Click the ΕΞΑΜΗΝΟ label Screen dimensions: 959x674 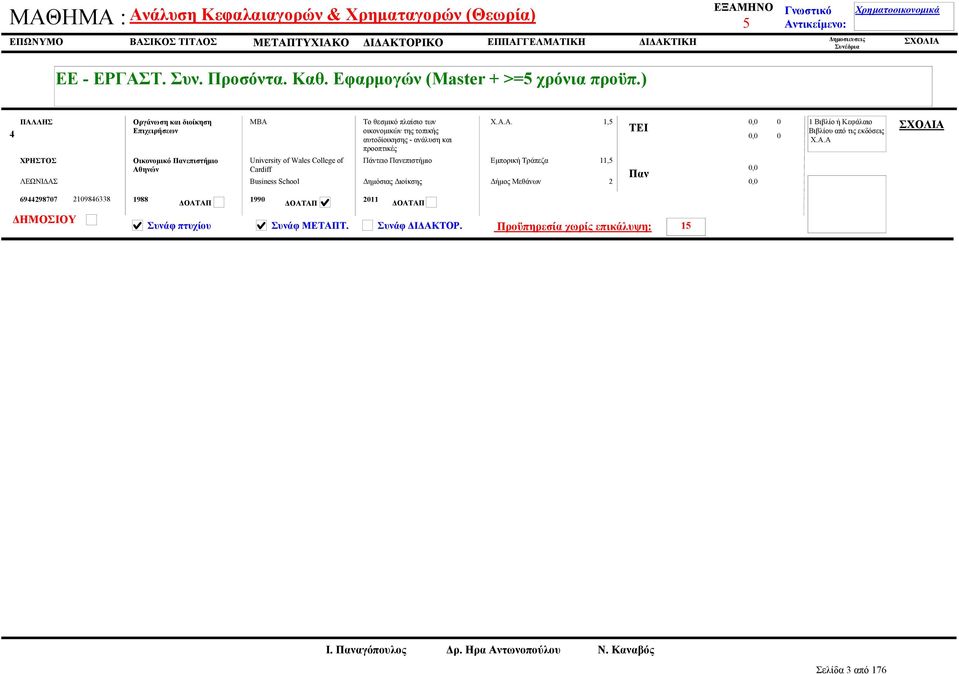744,7
